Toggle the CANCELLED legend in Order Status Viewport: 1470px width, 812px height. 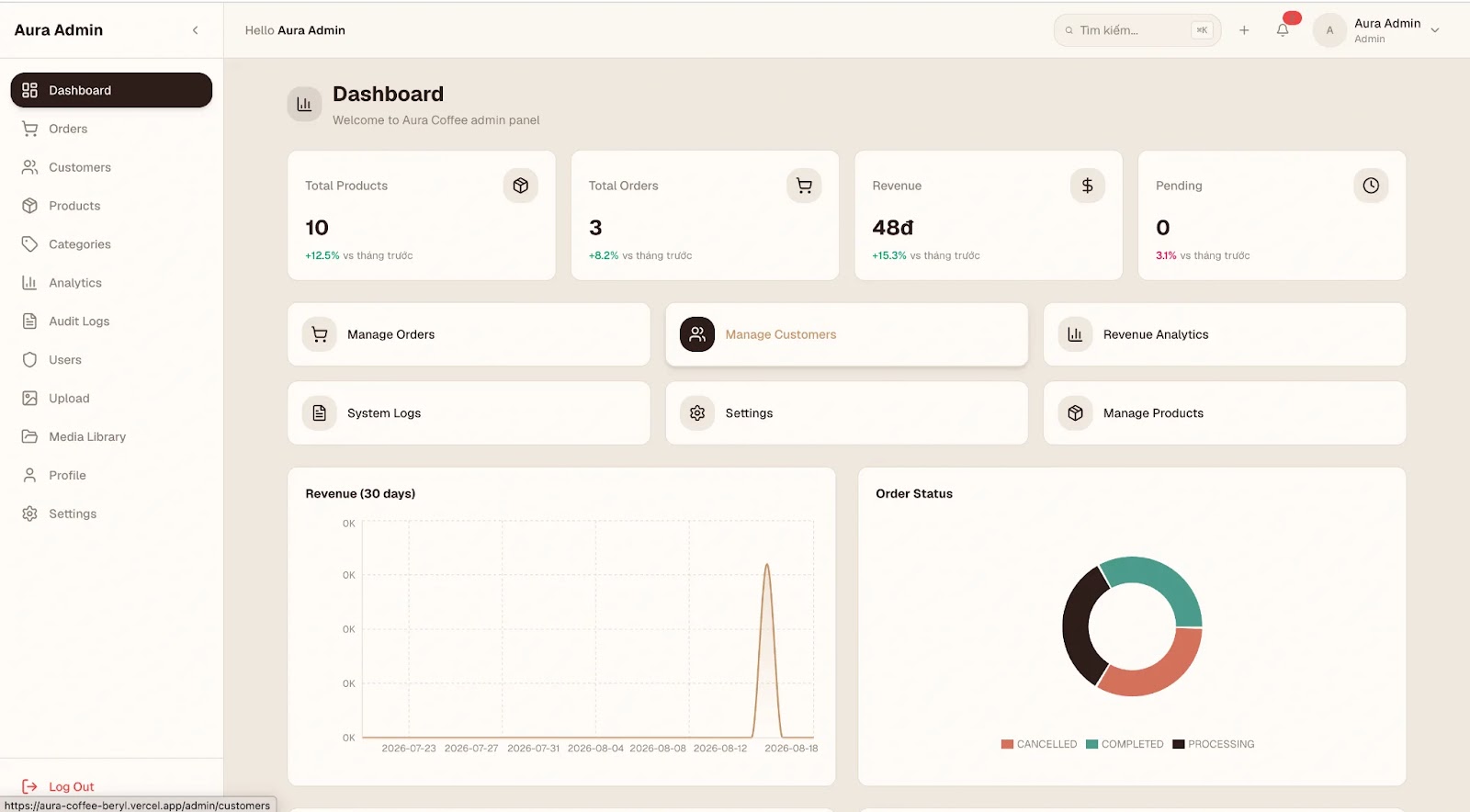[x=1039, y=744]
